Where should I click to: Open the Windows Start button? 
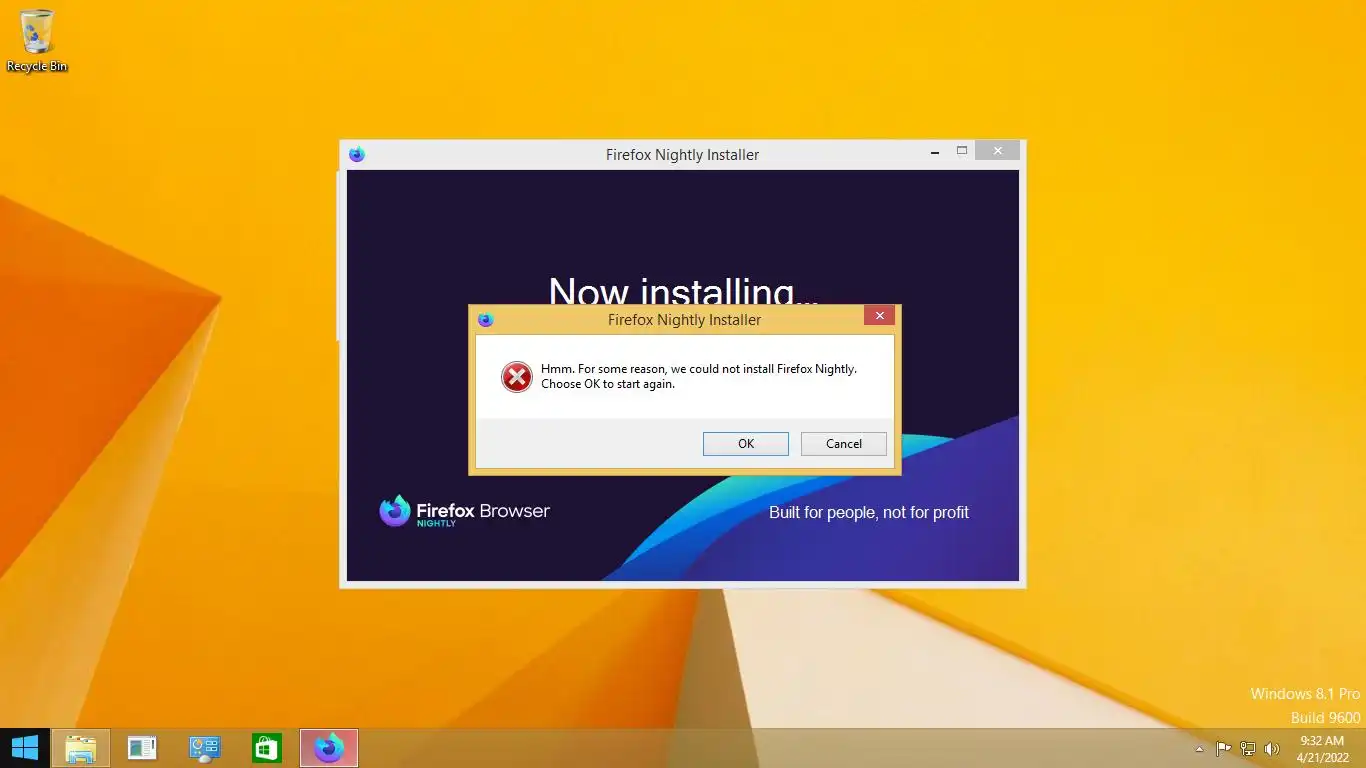[x=24, y=748]
